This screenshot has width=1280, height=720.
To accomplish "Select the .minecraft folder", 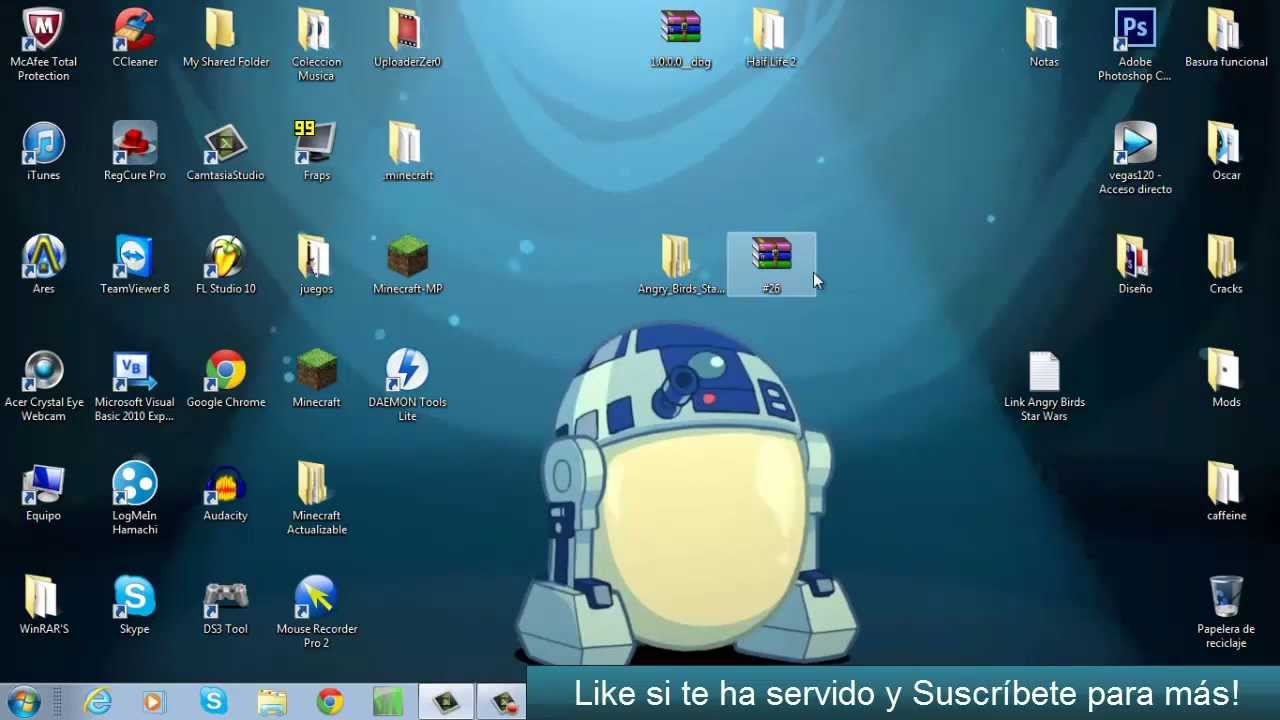I will tap(407, 151).
